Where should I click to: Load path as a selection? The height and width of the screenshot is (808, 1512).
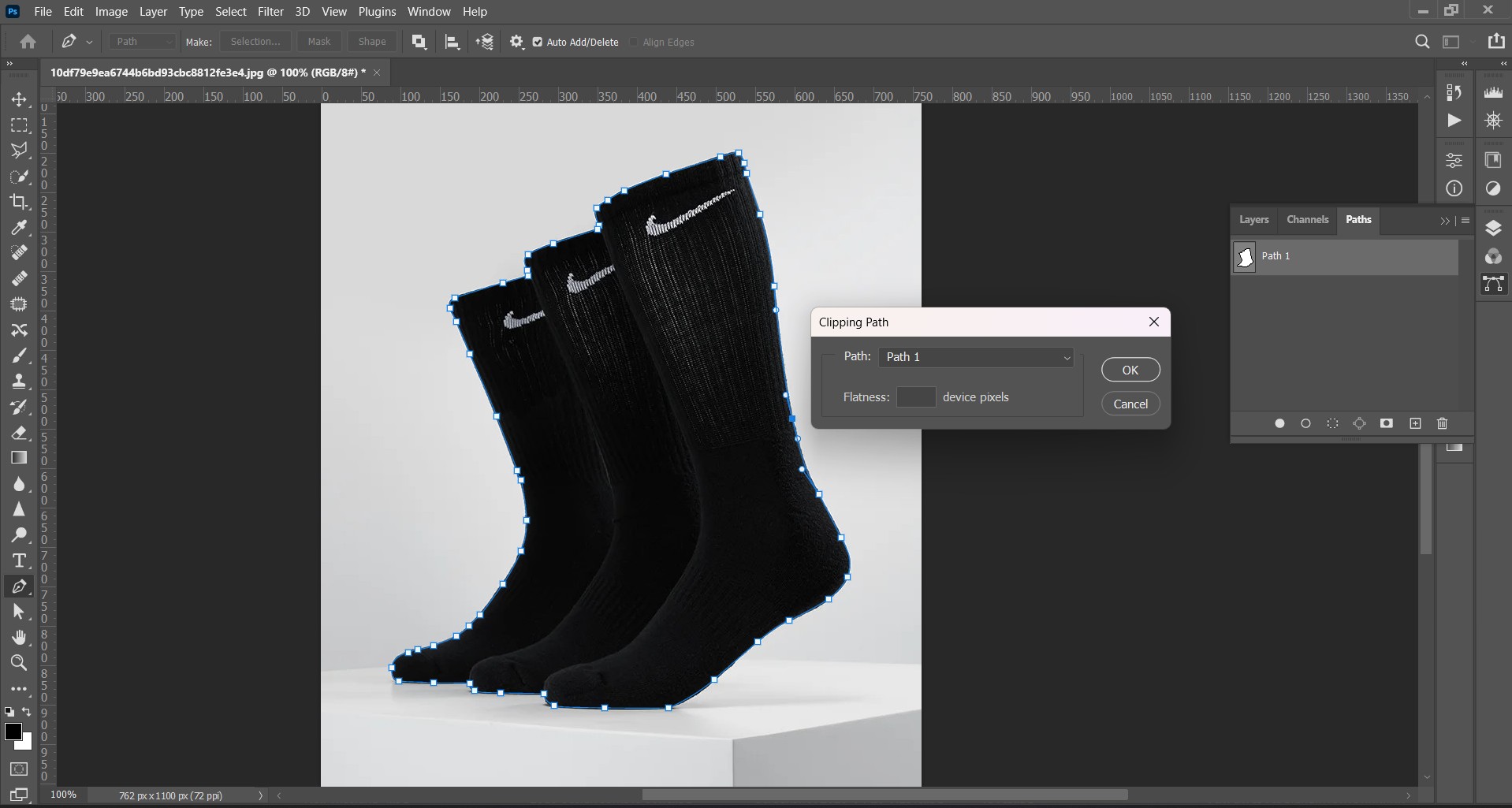click(1332, 423)
